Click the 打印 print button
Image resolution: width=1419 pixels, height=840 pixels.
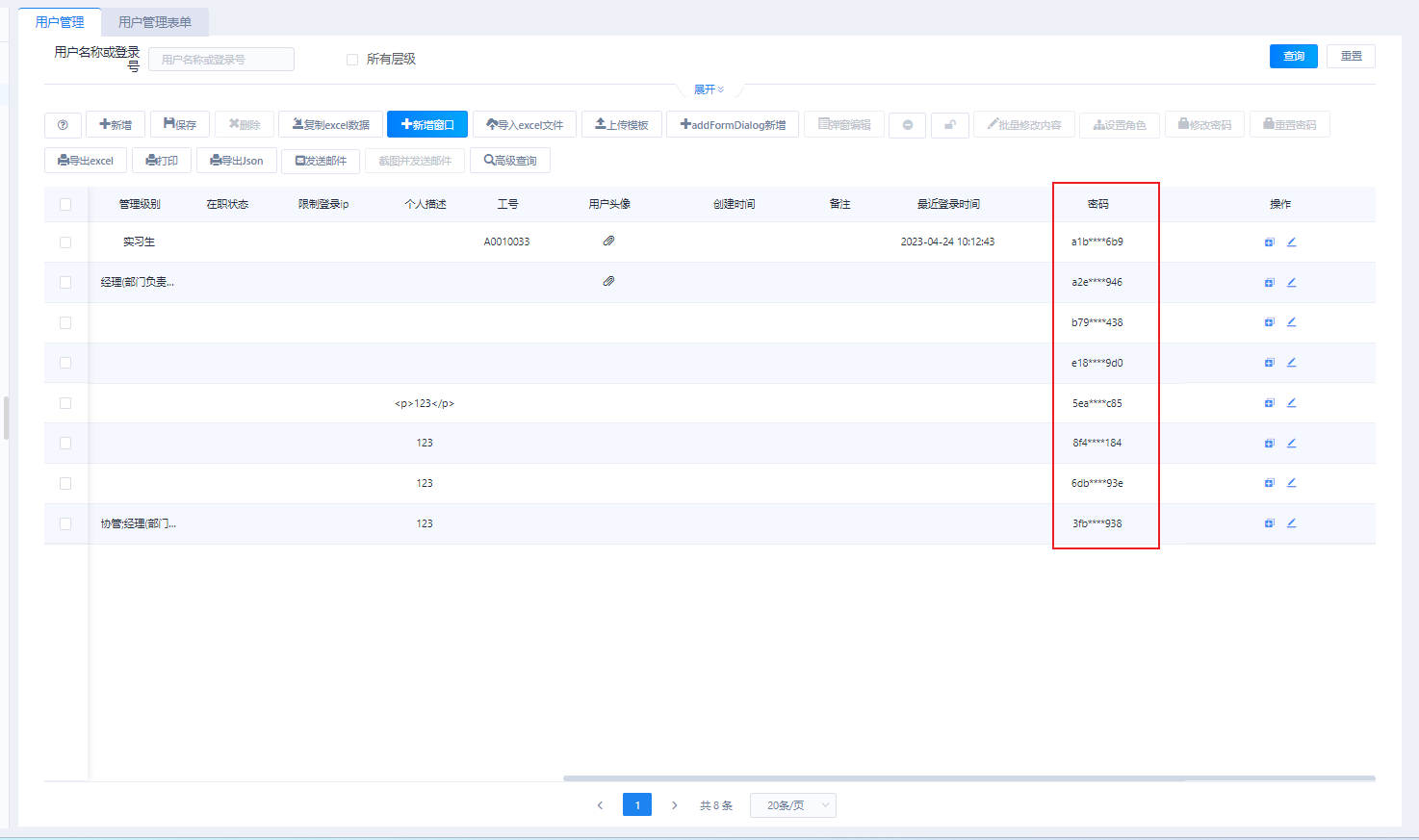162,161
